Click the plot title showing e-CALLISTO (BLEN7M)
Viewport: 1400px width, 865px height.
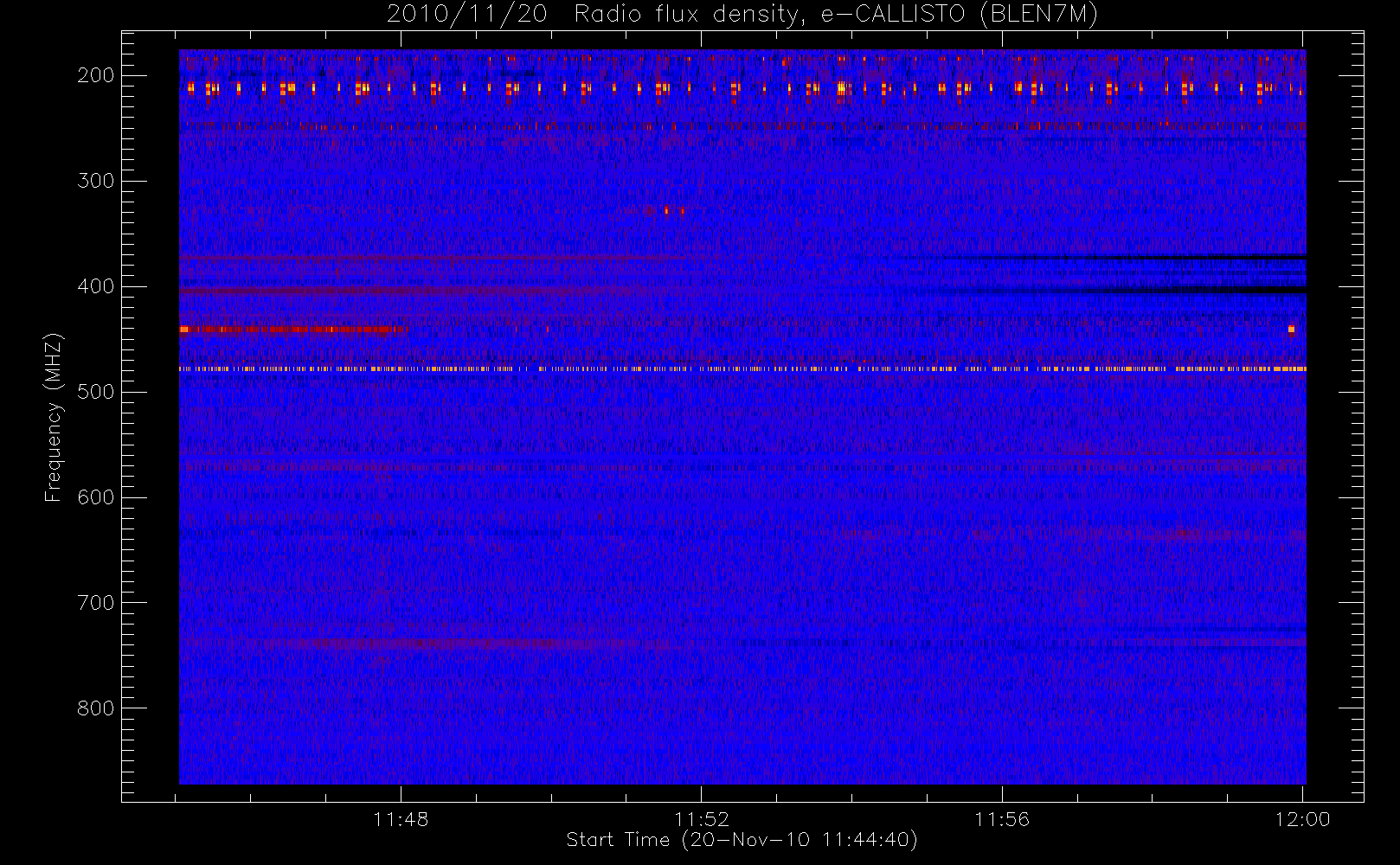(x=742, y=14)
